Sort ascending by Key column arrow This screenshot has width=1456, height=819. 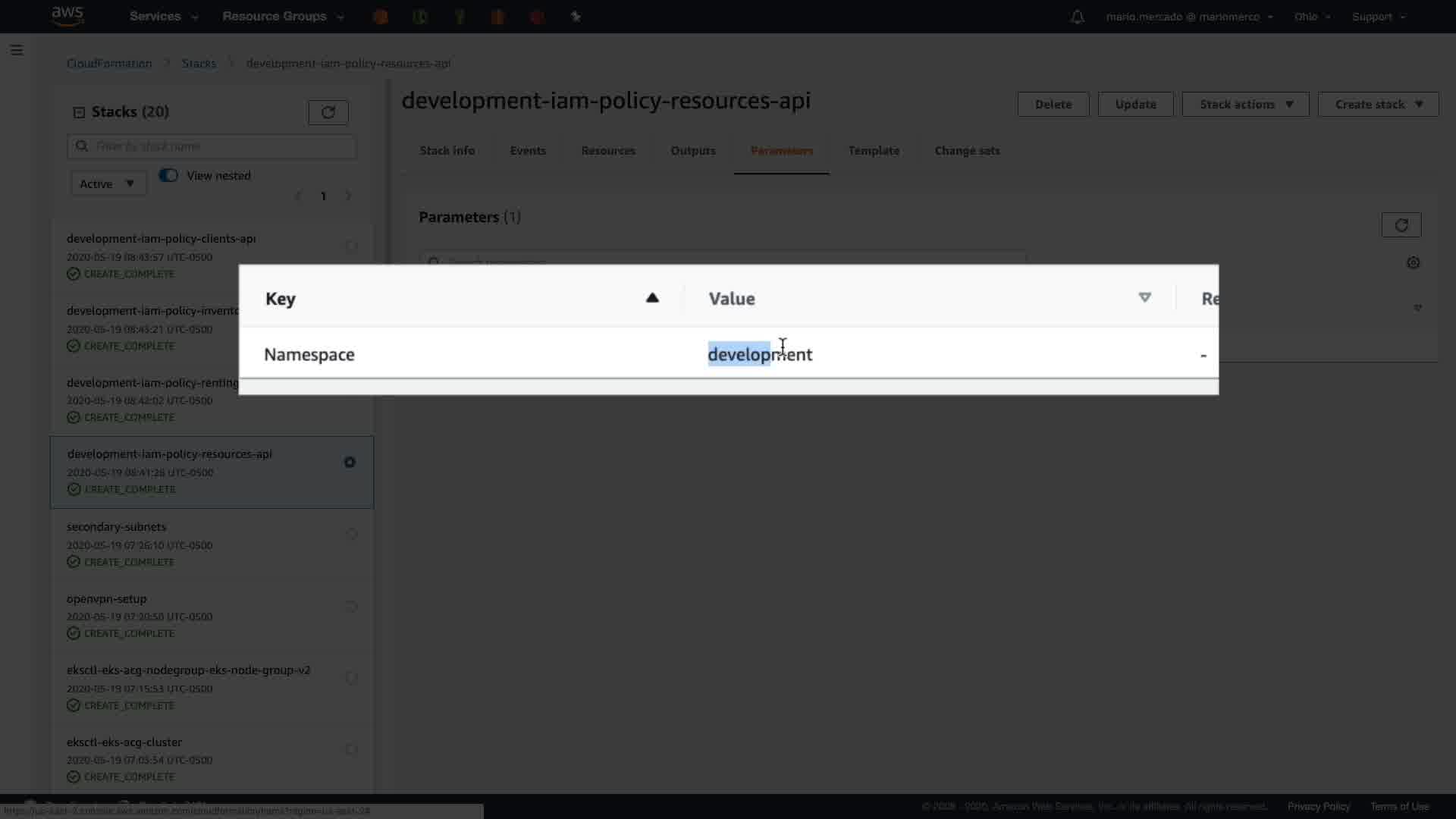point(652,298)
